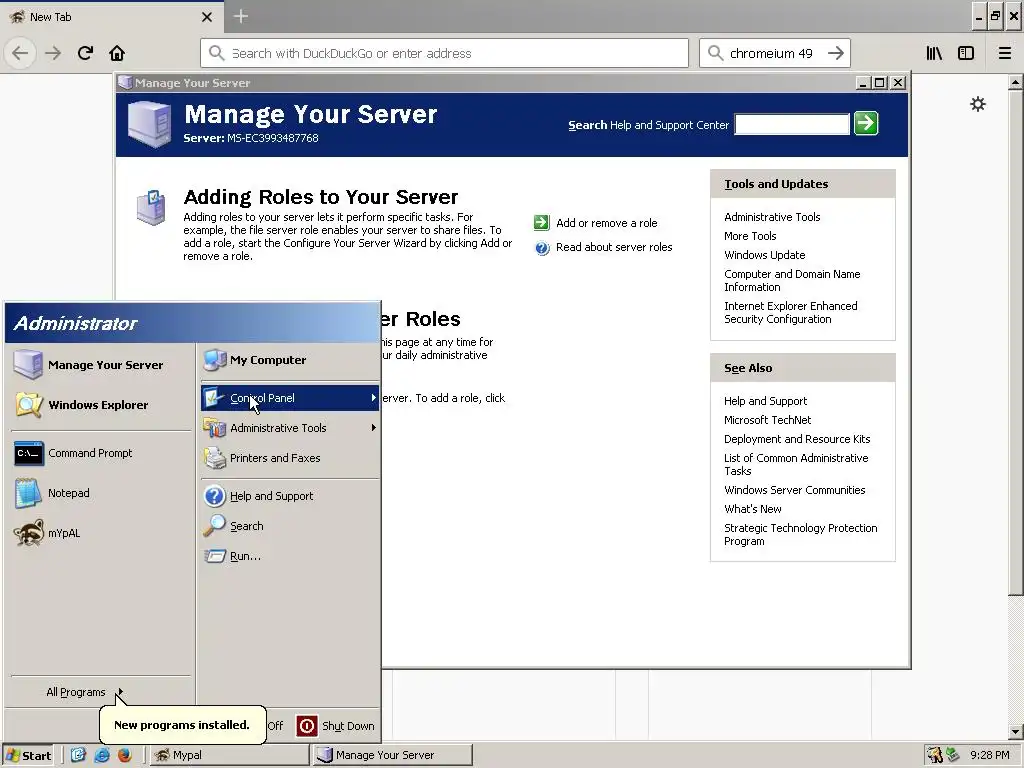Open Search from Start menu
Screen dimensions: 1024x768
[x=290, y=526]
